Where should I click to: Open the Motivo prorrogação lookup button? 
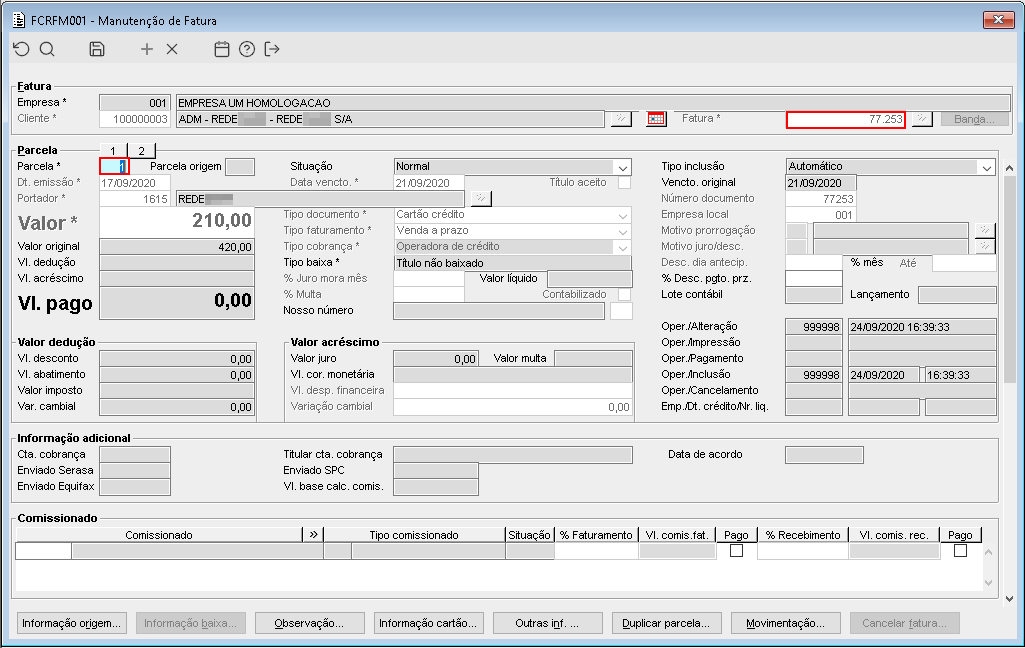[x=984, y=230]
